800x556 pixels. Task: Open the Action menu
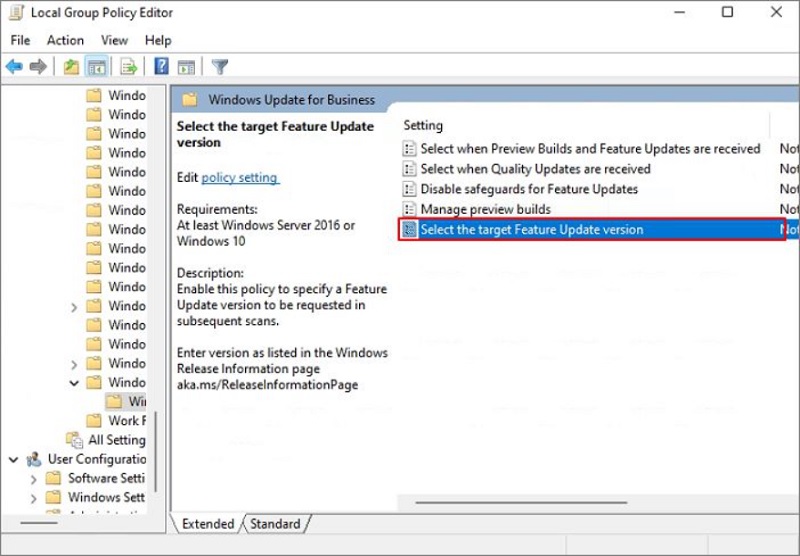click(x=65, y=40)
